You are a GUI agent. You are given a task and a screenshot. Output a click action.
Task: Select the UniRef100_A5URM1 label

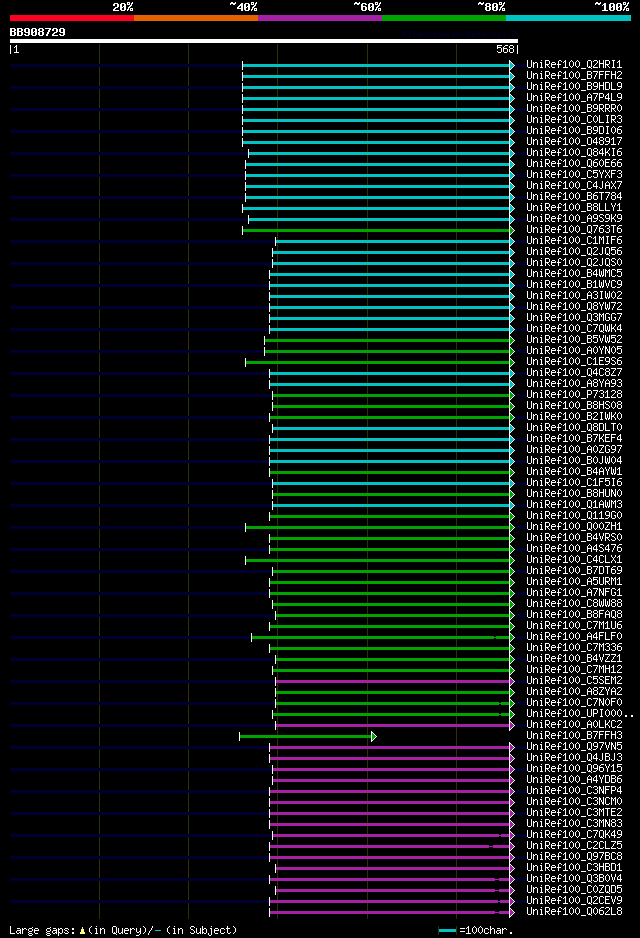coord(574,581)
